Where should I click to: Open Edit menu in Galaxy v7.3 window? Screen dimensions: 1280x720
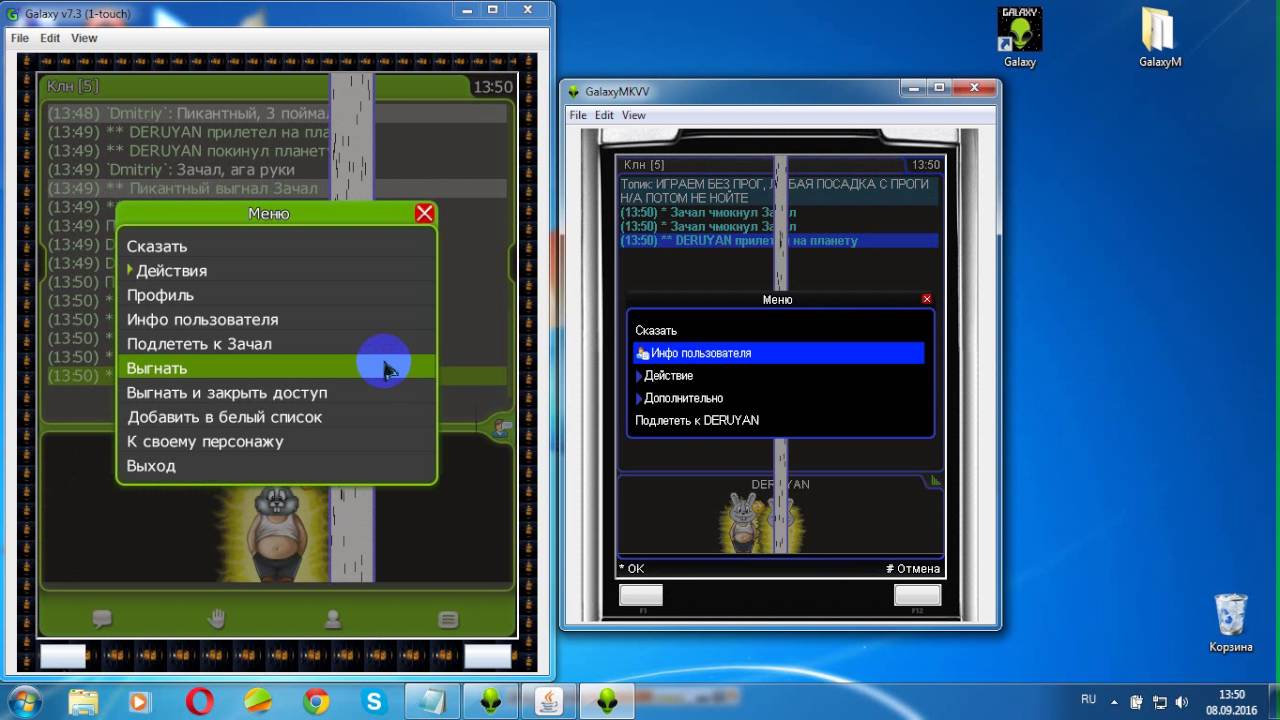(50, 38)
